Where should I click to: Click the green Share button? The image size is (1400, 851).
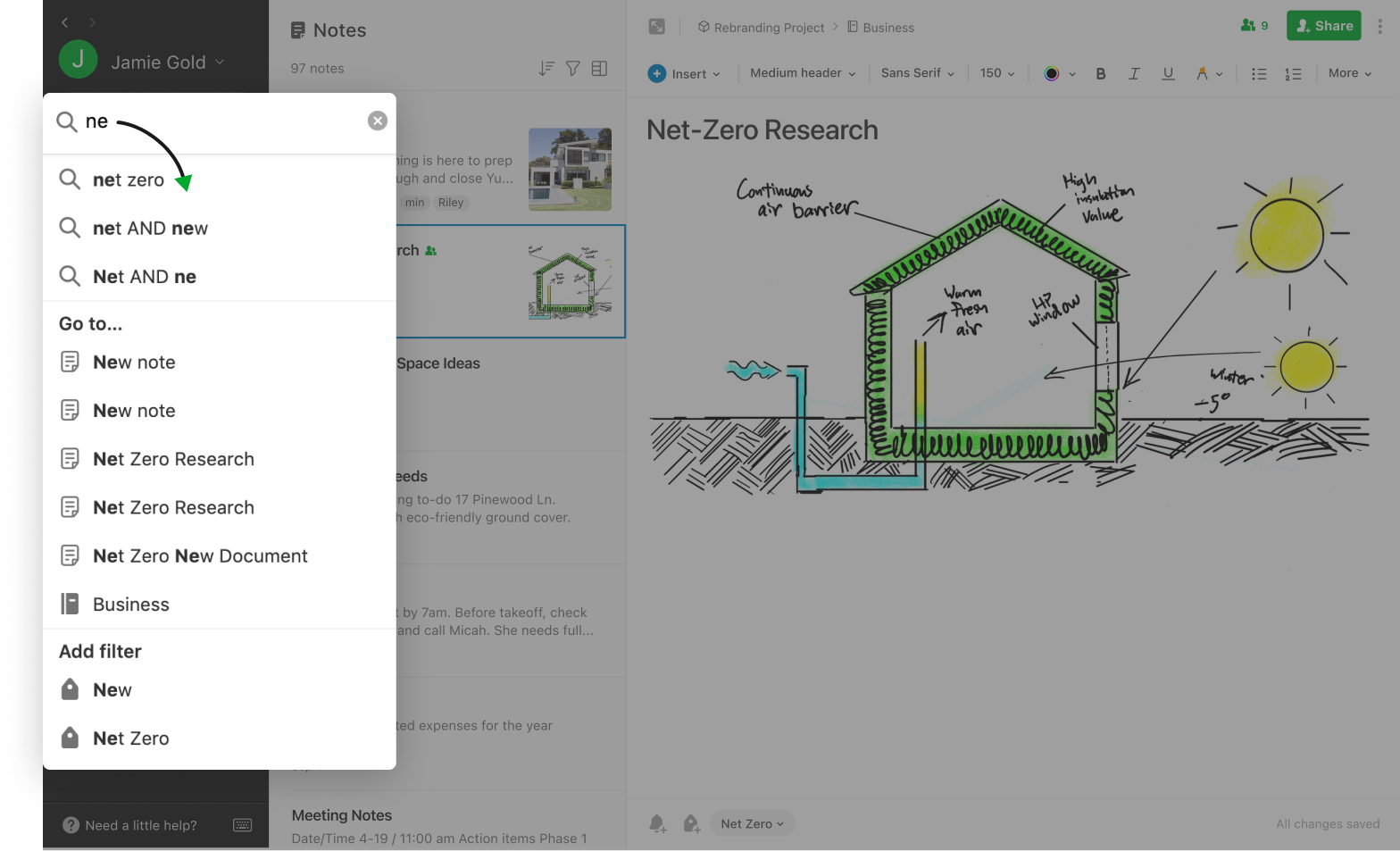coord(1324,26)
